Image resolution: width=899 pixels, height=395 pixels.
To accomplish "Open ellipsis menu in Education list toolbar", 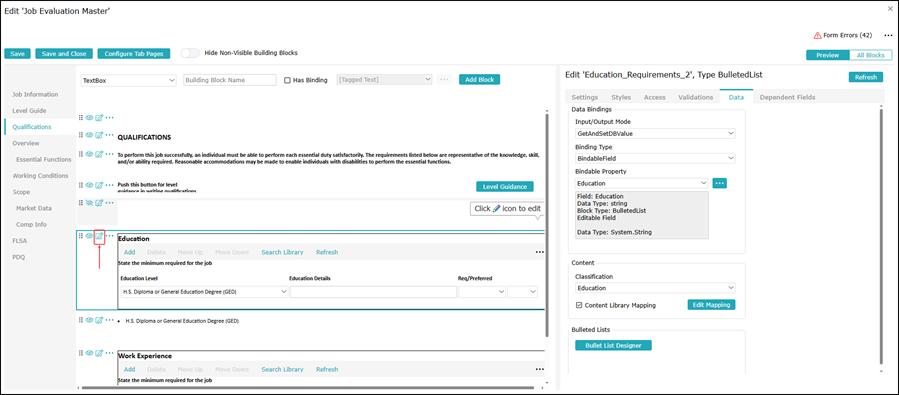I will [539, 252].
